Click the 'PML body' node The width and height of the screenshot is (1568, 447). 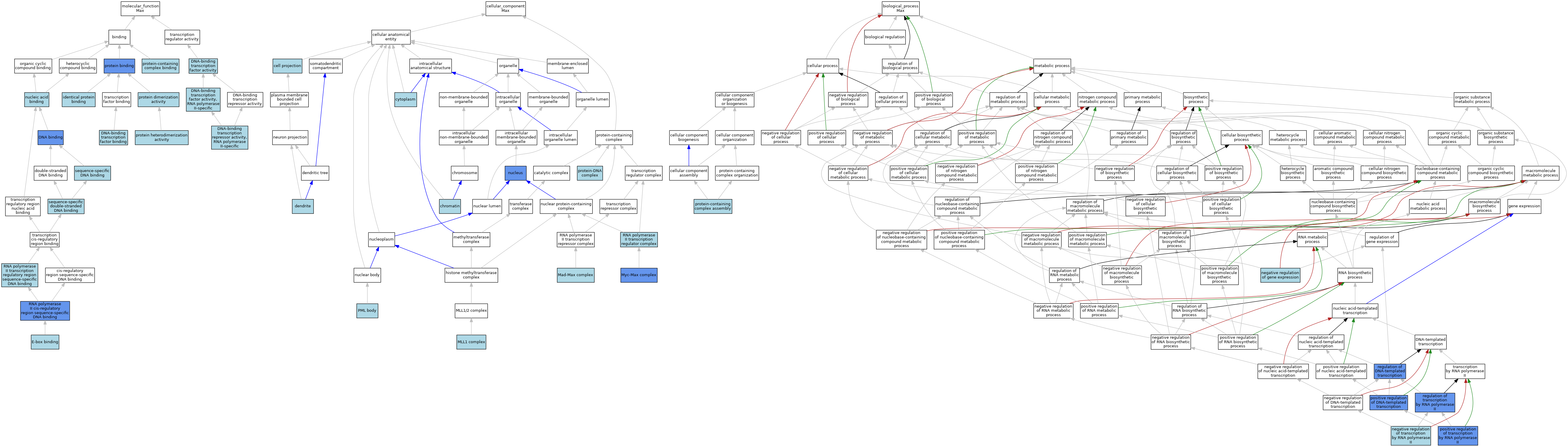[x=367, y=311]
